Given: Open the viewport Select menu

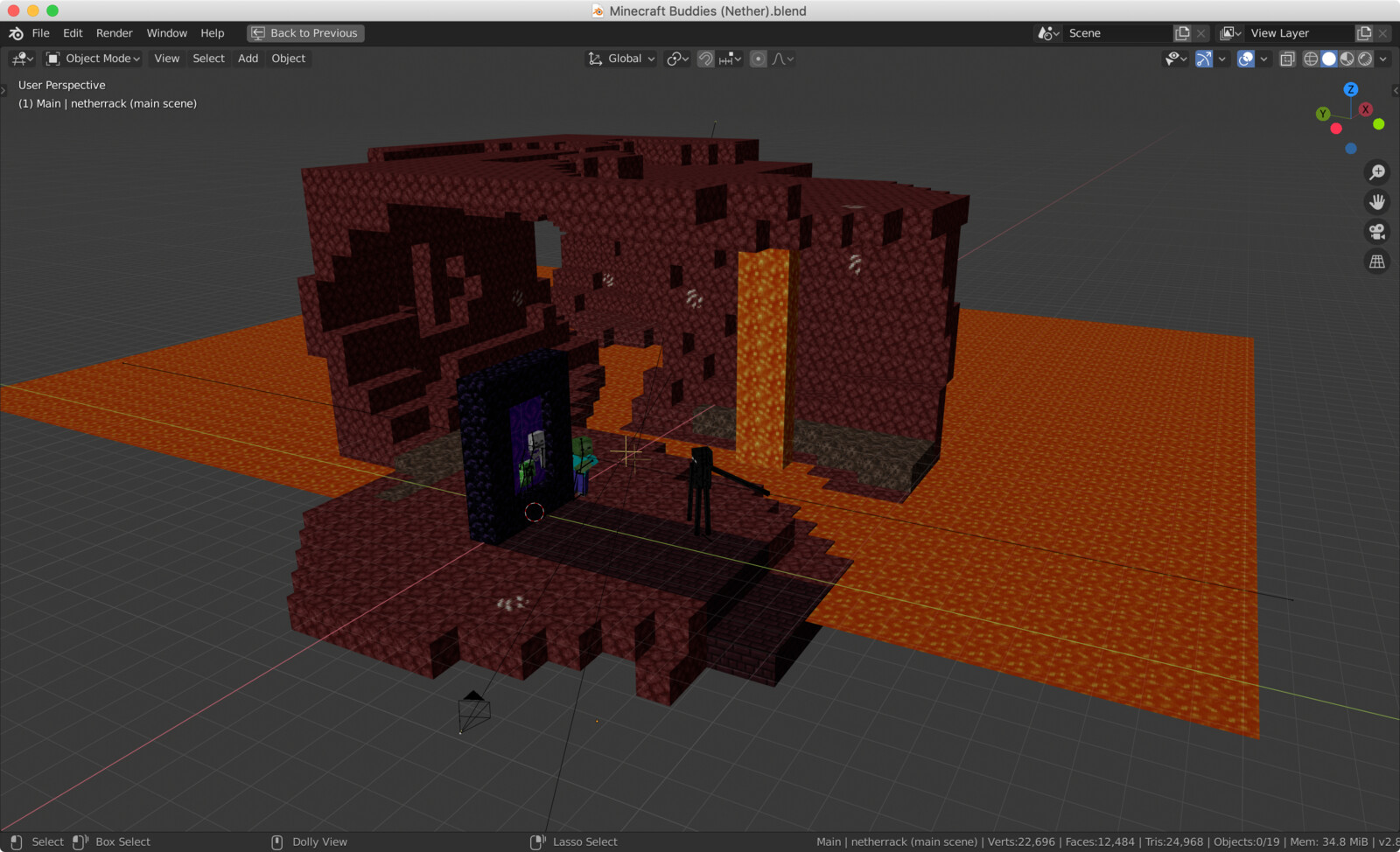Looking at the screenshot, I should pos(209,59).
